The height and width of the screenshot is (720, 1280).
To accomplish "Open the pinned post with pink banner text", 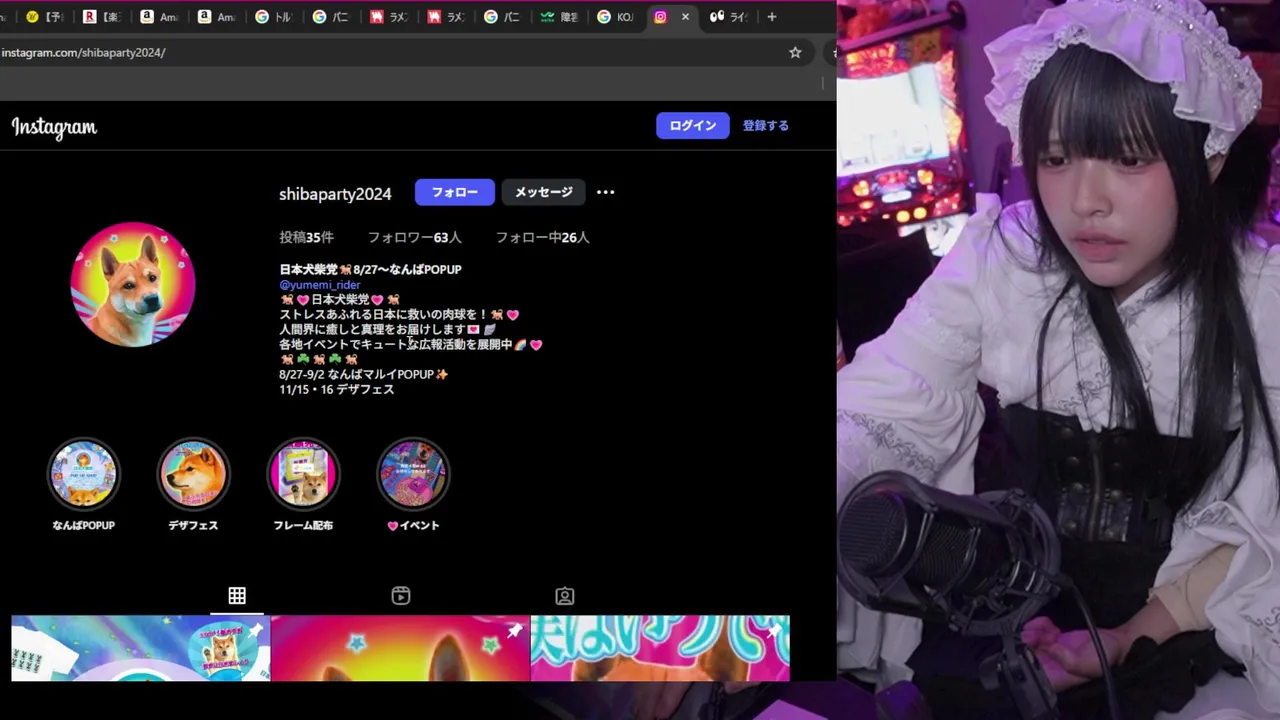I will [x=660, y=648].
